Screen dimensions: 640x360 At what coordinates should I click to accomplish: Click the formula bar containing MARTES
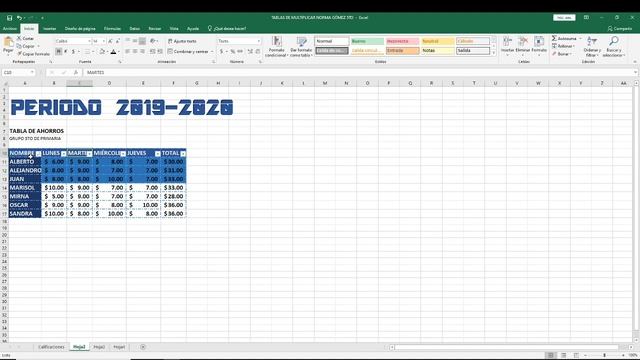tap(359, 73)
